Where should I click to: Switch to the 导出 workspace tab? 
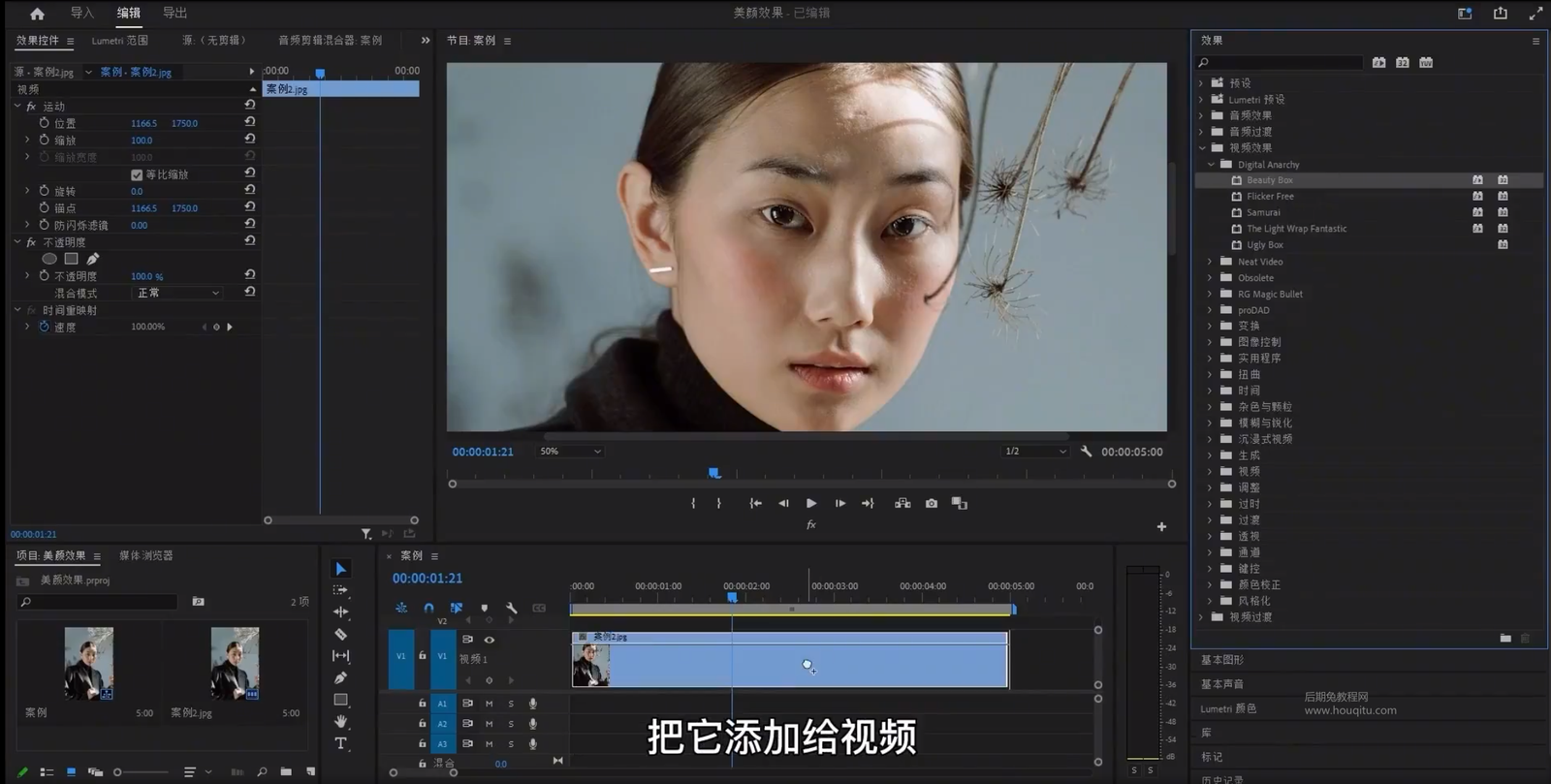(174, 14)
